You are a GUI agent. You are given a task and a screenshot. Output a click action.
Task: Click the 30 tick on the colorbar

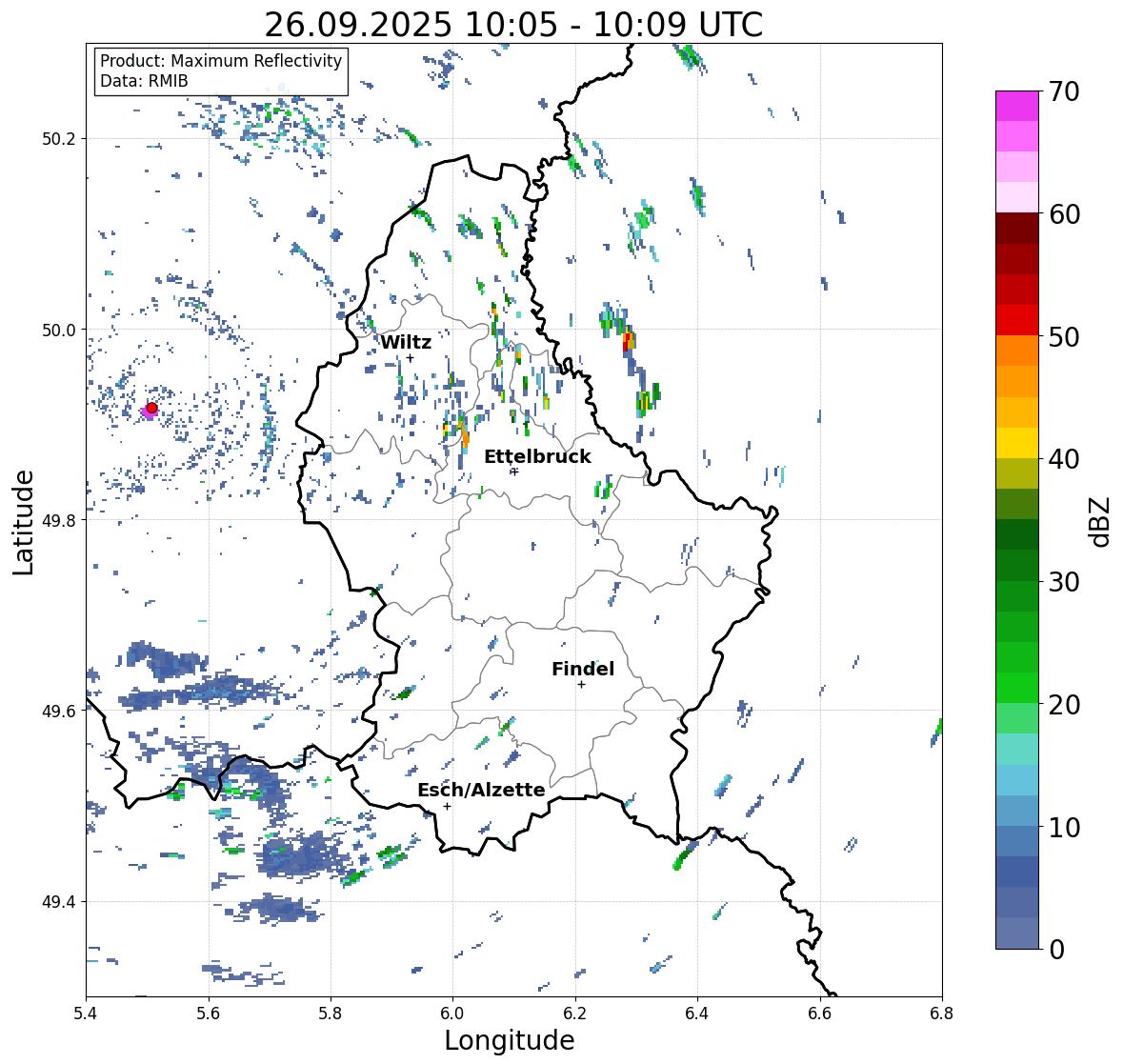1064,581
